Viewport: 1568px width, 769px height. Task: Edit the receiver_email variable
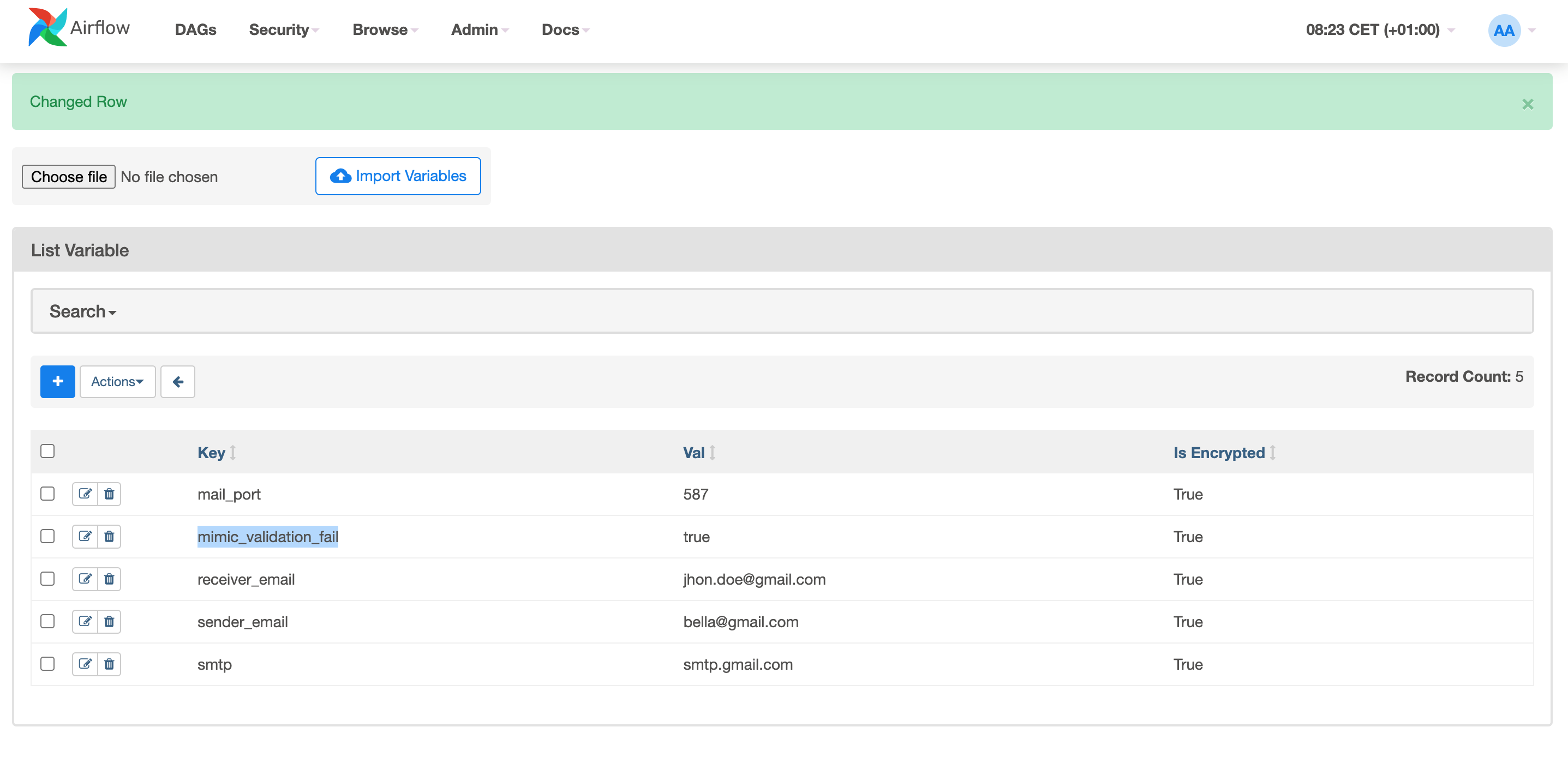[85, 579]
